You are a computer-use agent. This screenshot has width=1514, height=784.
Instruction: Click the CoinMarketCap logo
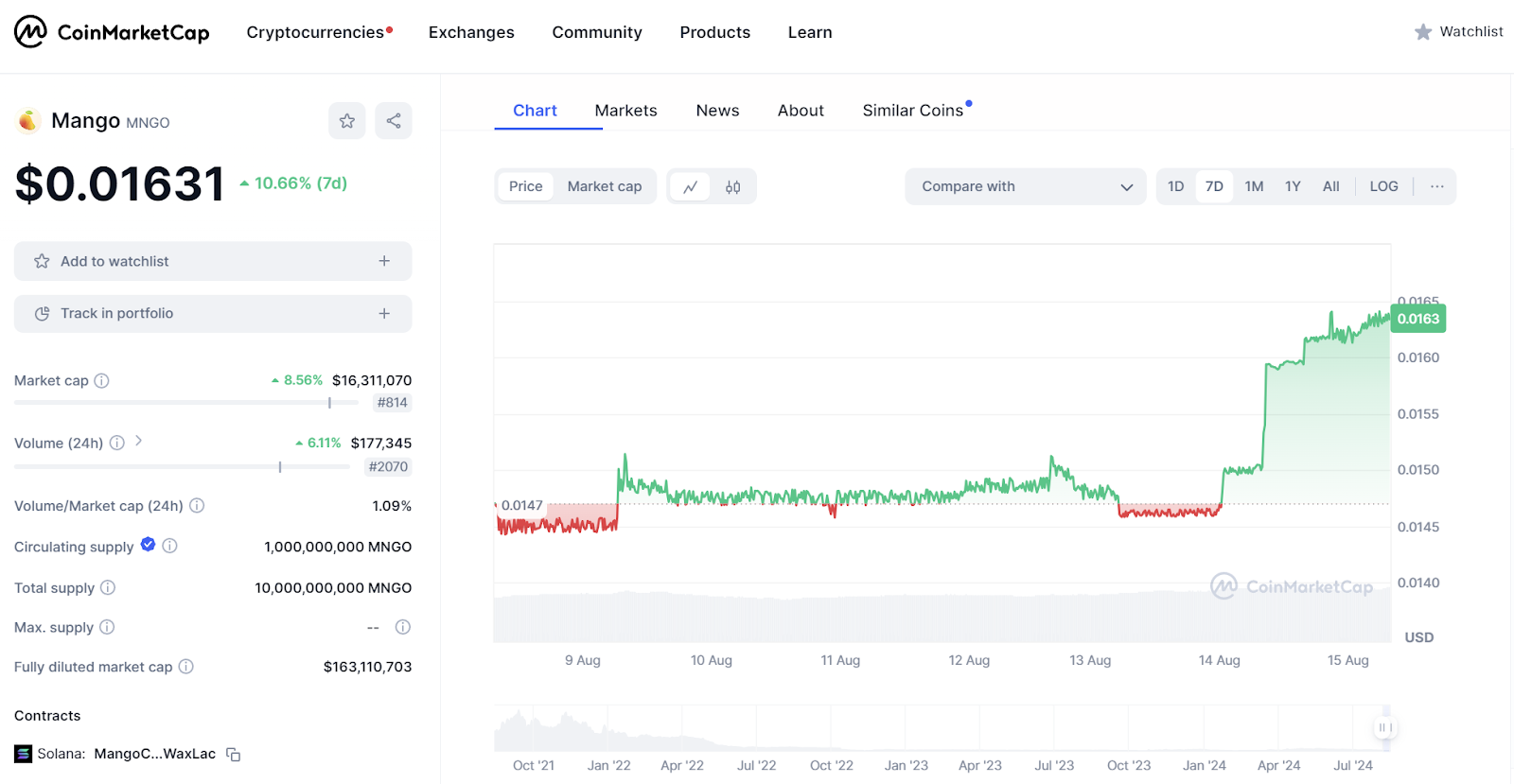(x=112, y=32)
